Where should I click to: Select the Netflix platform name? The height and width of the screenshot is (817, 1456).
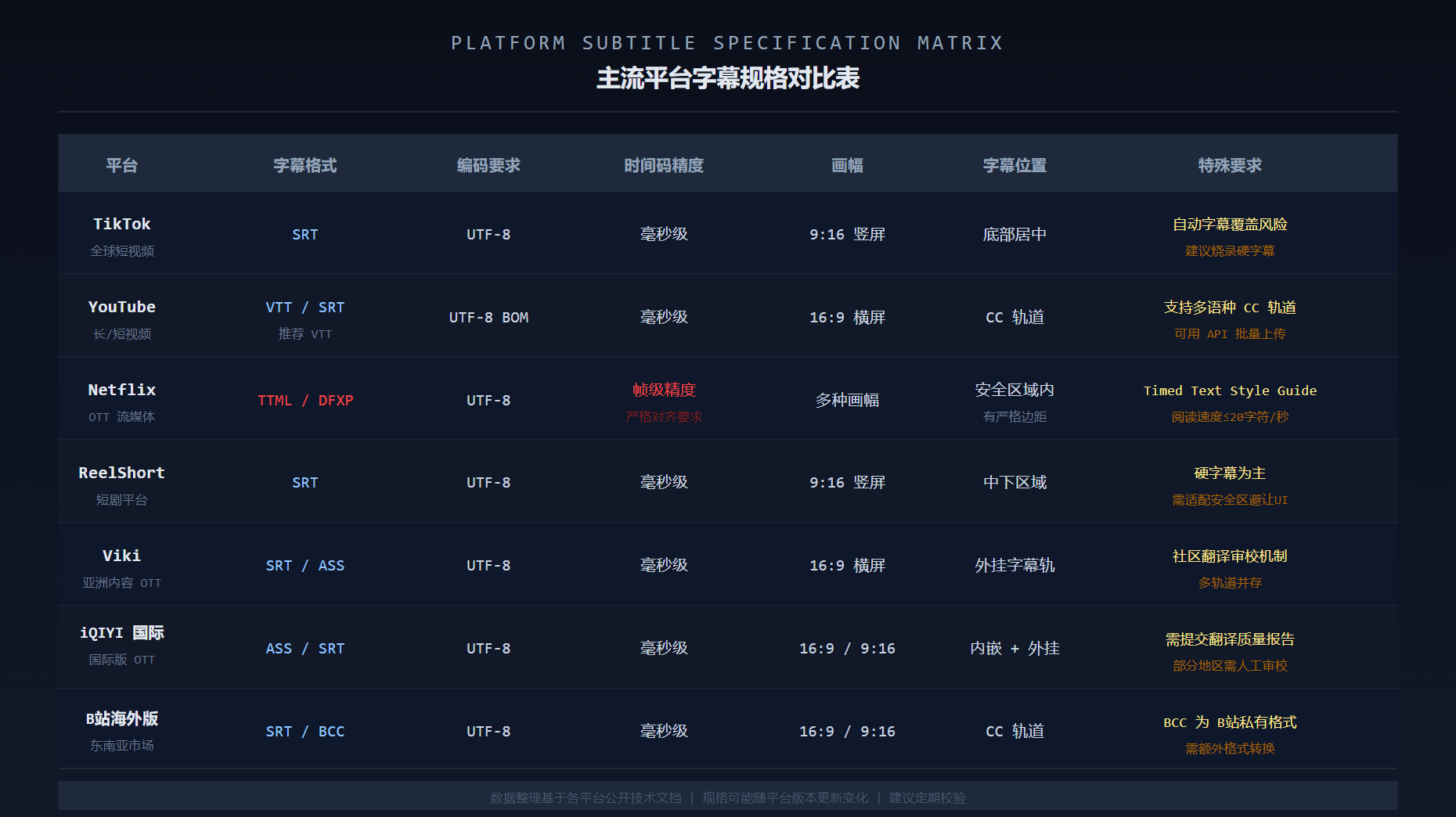121,390
